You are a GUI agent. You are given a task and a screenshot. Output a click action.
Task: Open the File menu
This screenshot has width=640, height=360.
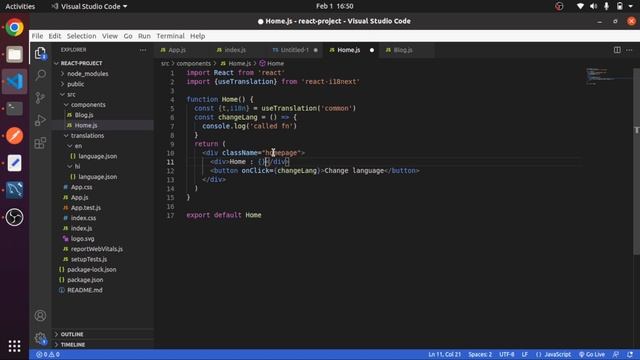(x=37, y=36)
